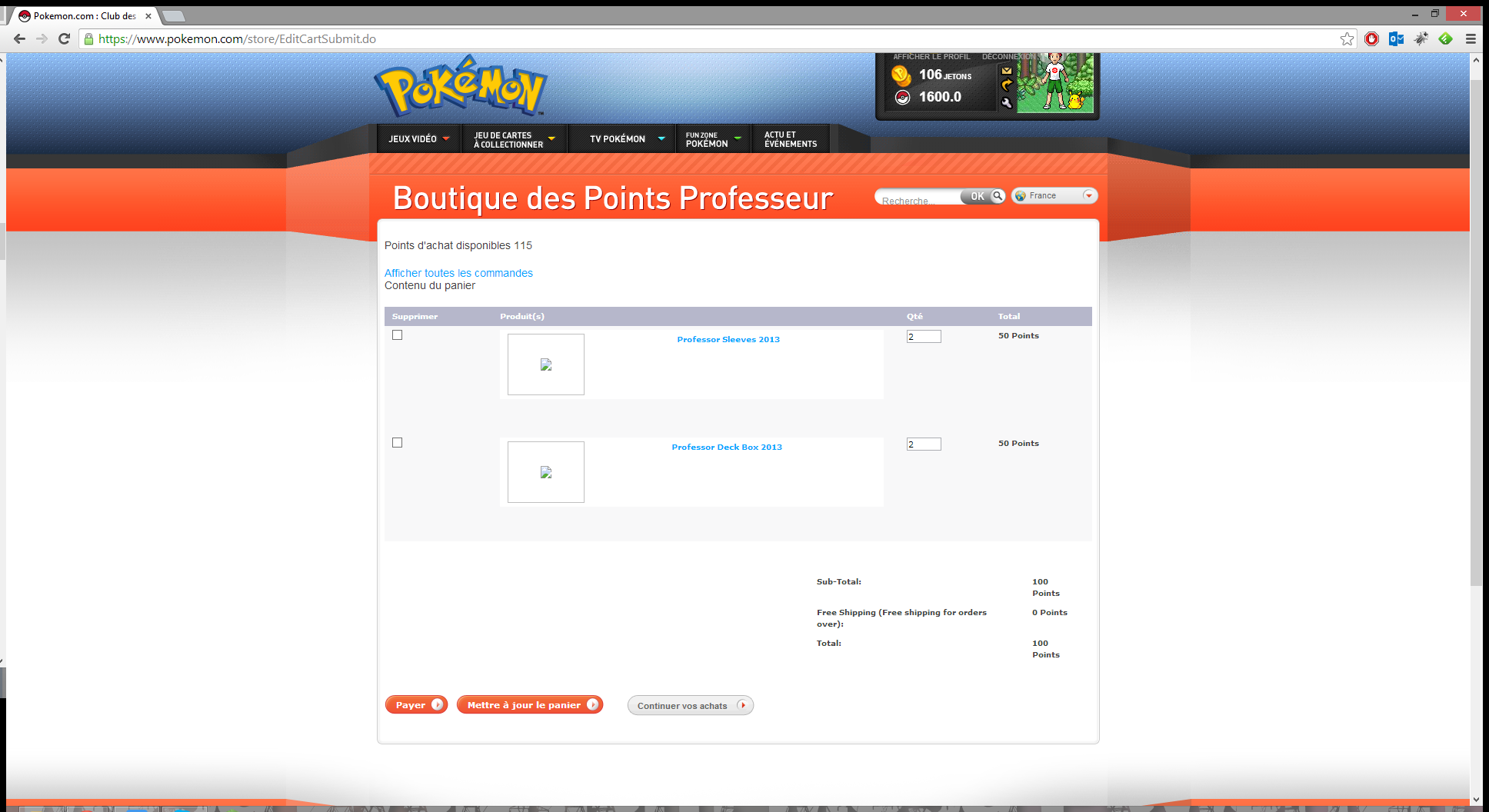The image size is (1489, 812).
Task: Open the Professor Sleeves 2013 product link
Action: coord(728,339)
